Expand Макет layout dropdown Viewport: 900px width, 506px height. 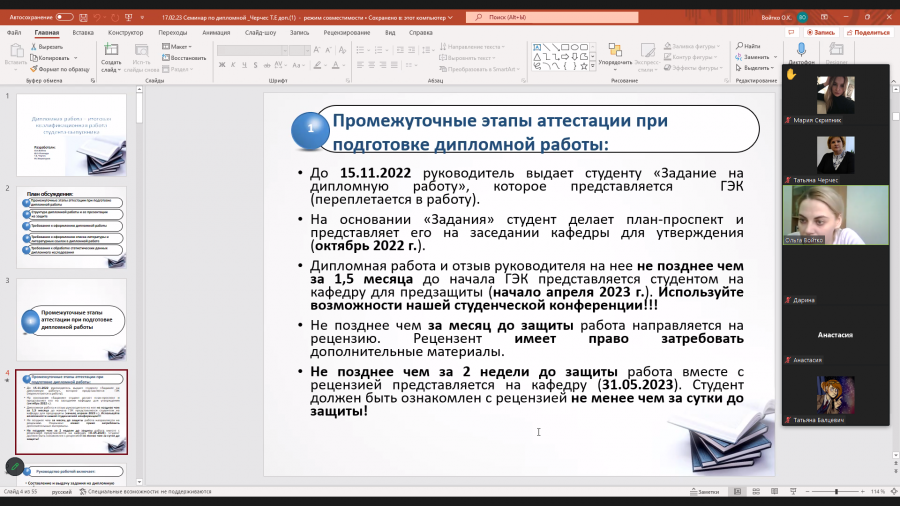coord(177,46)
